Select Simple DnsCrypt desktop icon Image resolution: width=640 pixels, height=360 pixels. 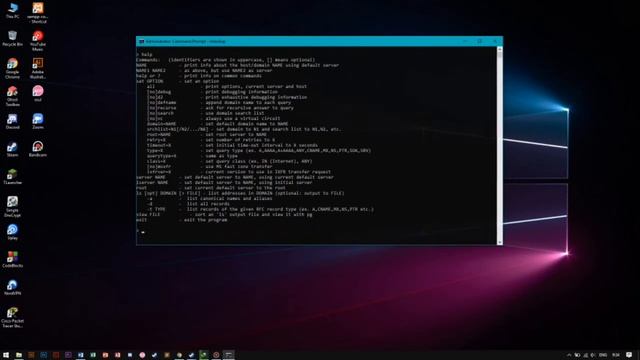tap(12, 207)
